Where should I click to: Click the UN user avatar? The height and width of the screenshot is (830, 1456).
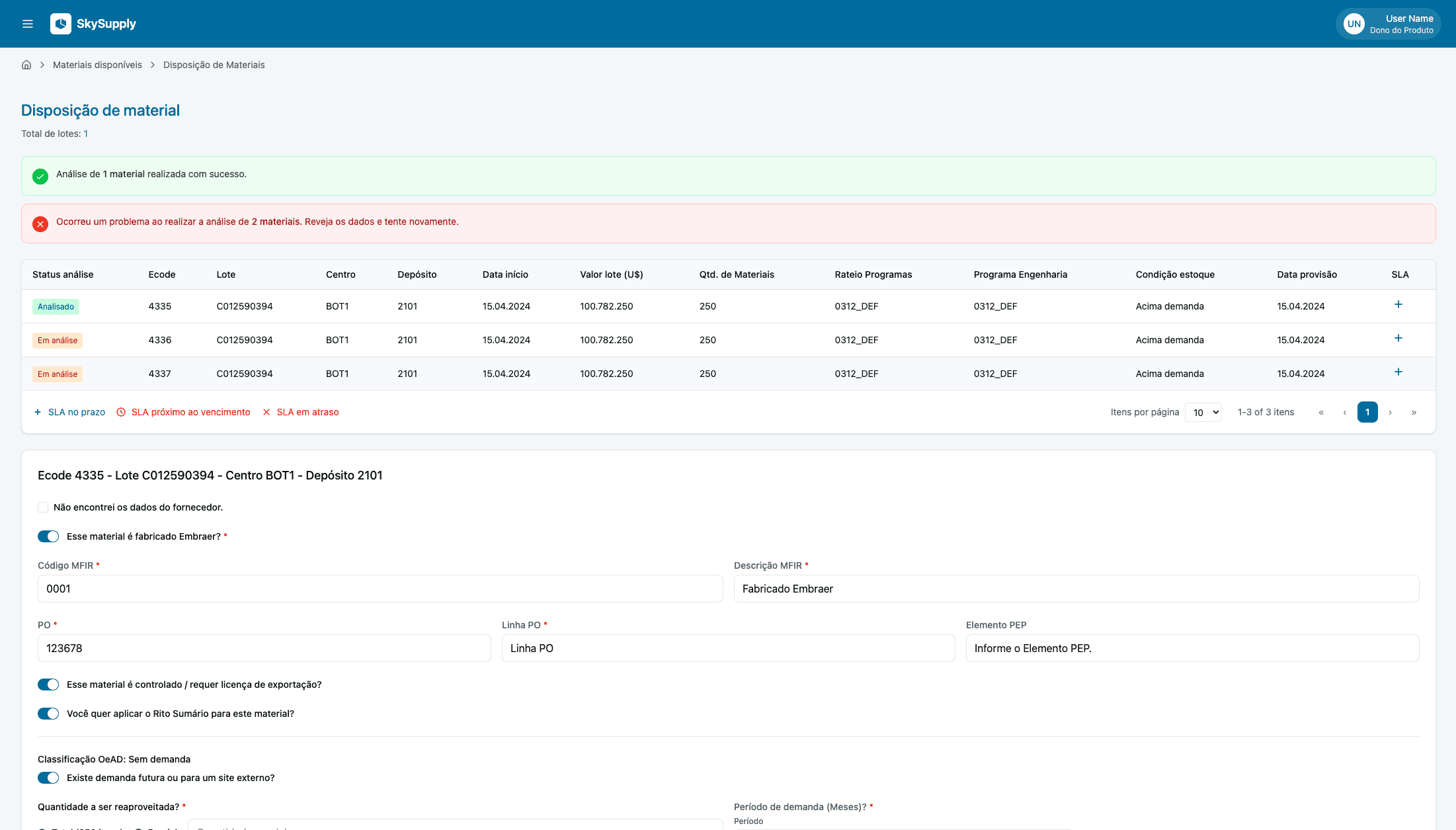pos(1354,24)
